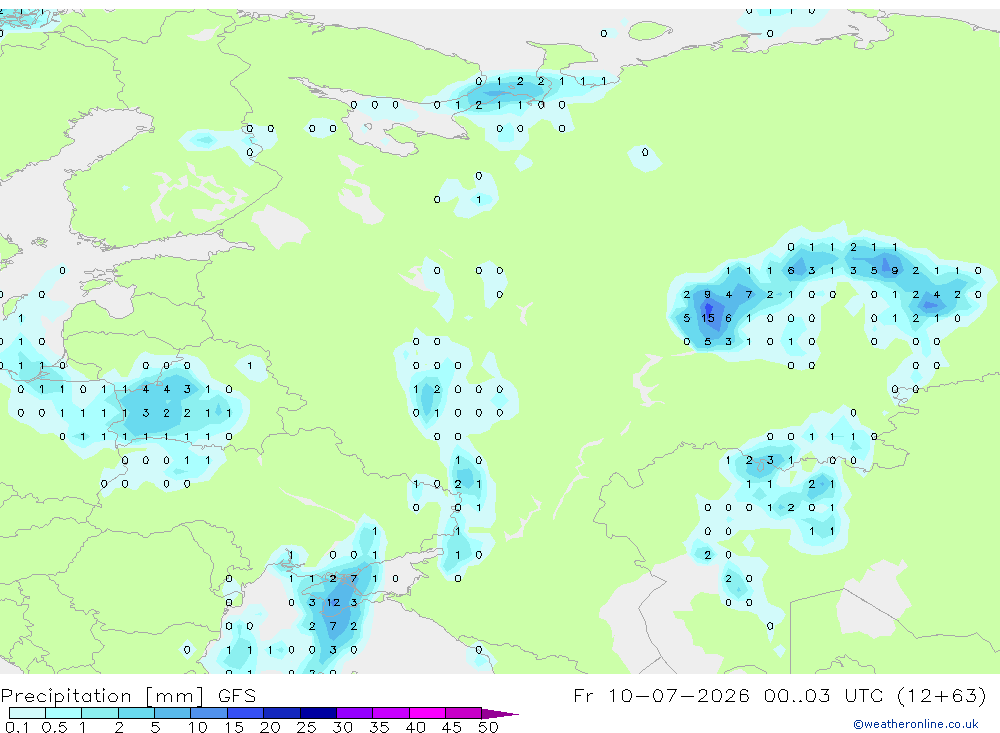Click the arrow tip above 50 mm on legend
1000x733 pixels.
500,714
